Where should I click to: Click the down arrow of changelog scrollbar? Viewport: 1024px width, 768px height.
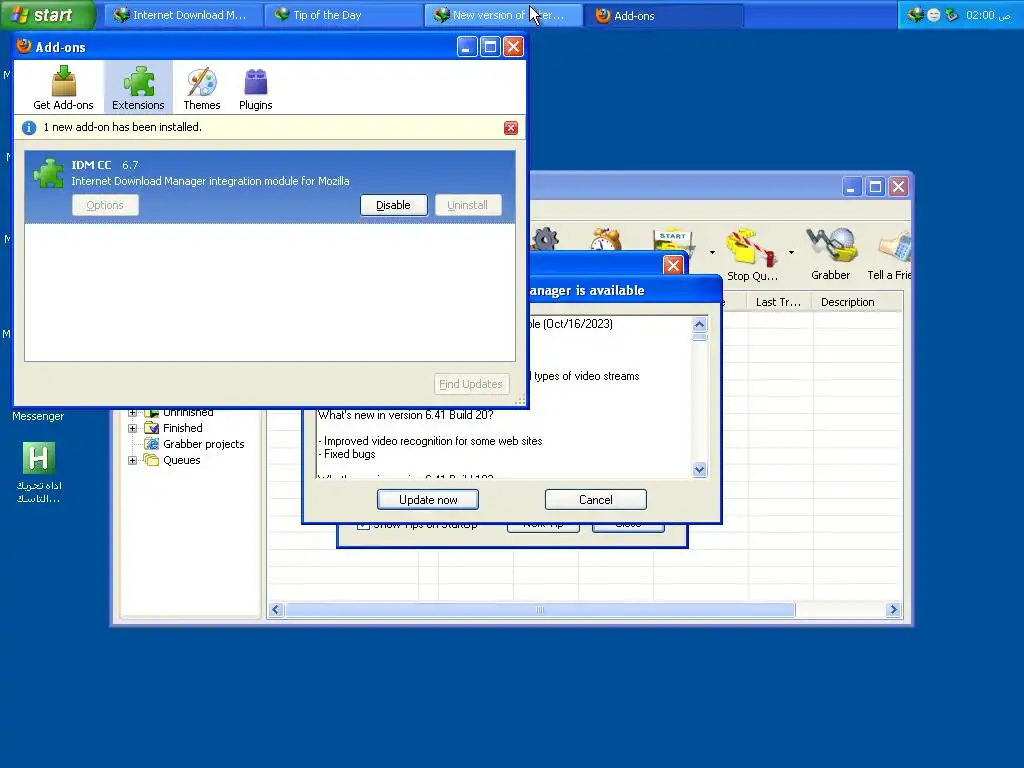coord(699,470)
